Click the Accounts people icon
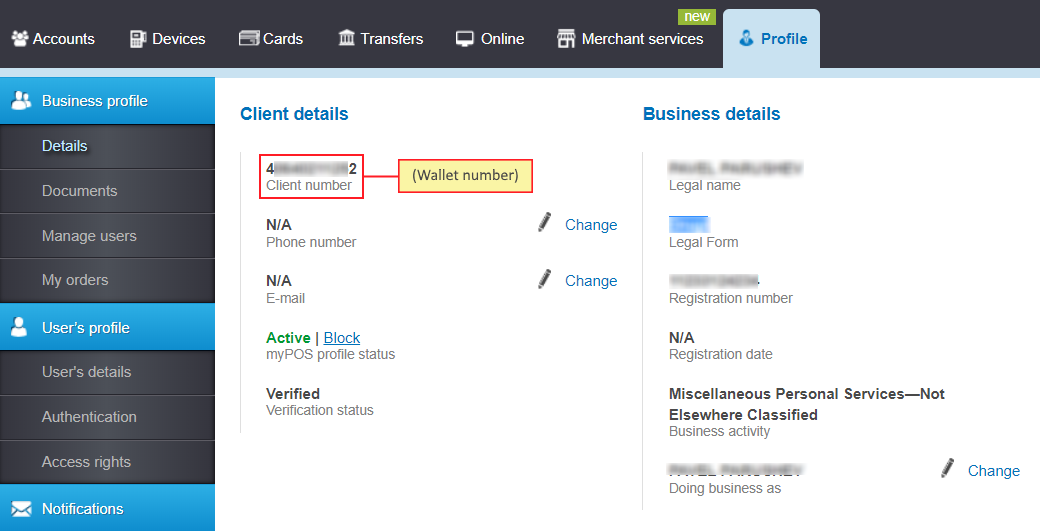This screenshot has height=531, width=1040. 21,38
